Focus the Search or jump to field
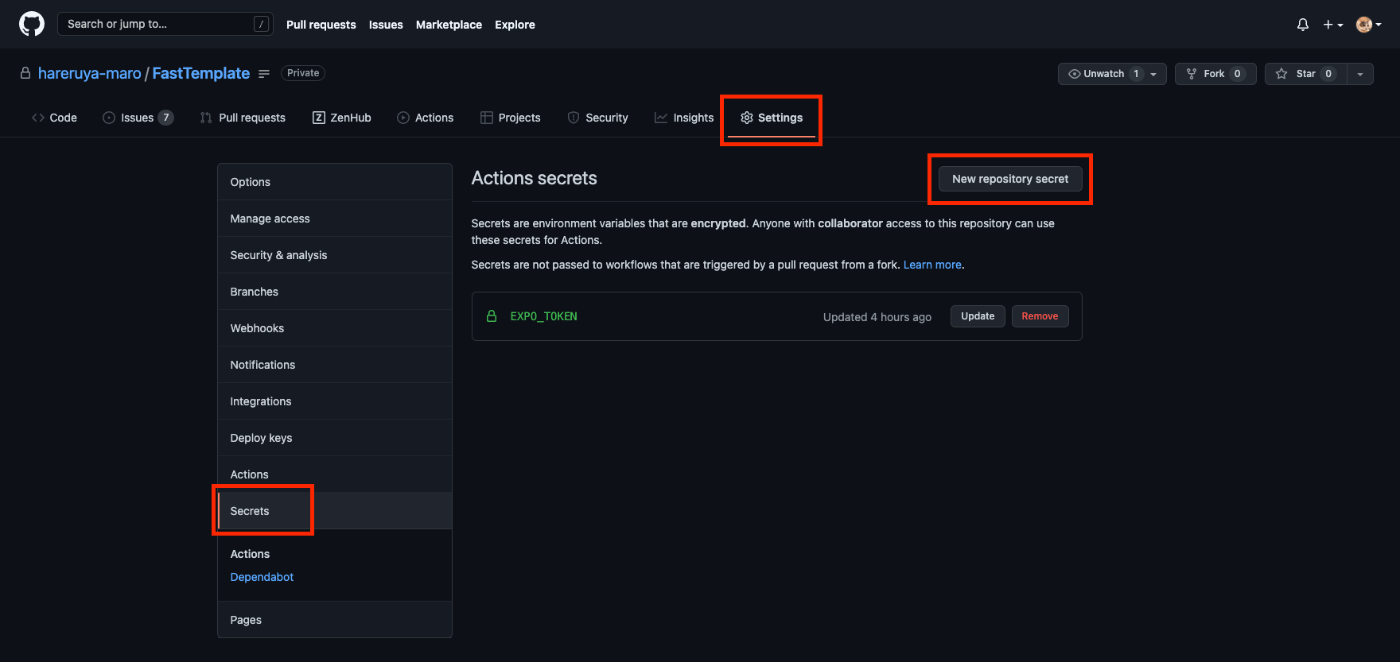The height and width of the screenshot is (662, 1400). click(165, 24)
